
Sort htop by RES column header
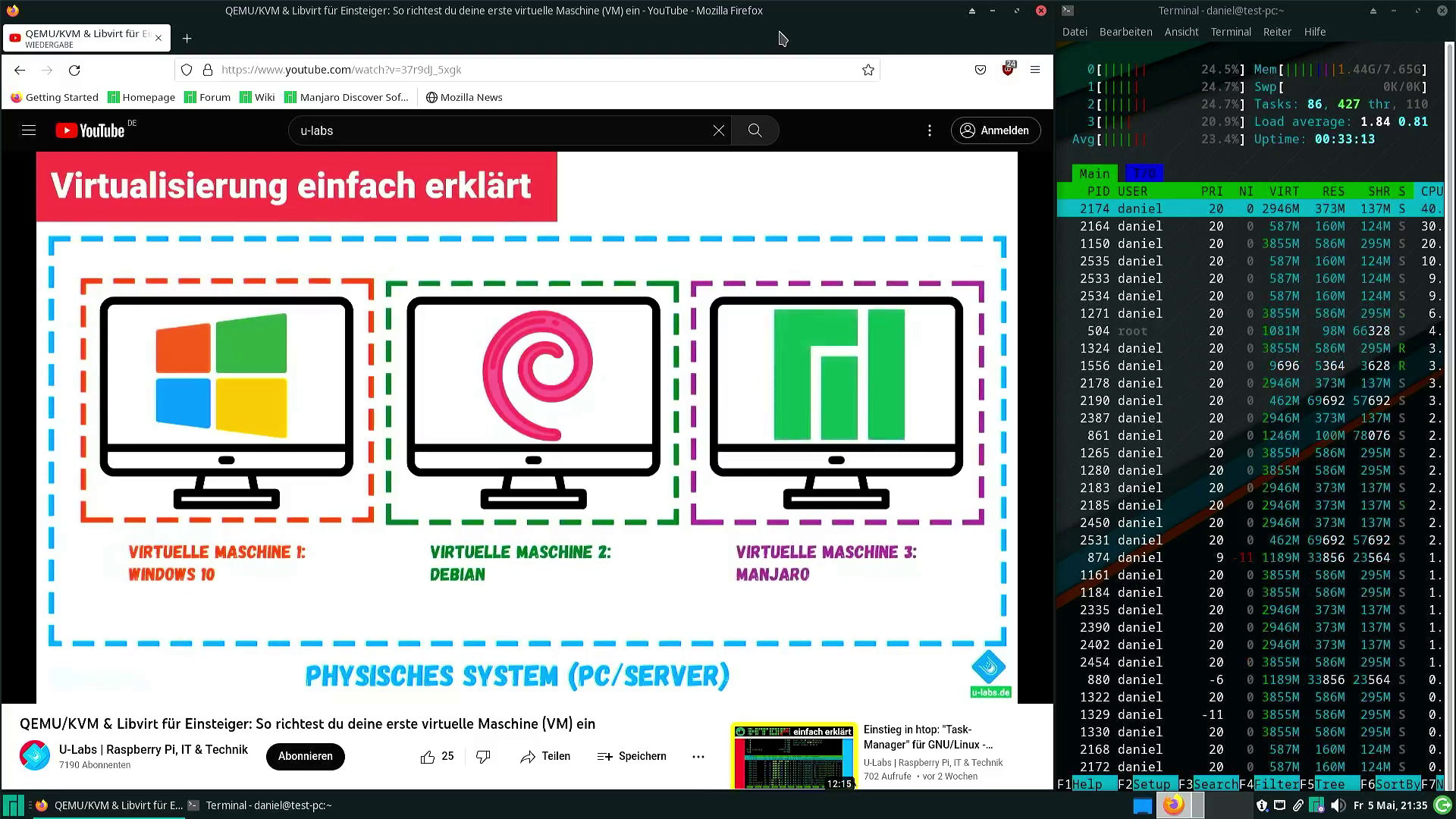pos(1333,191)
